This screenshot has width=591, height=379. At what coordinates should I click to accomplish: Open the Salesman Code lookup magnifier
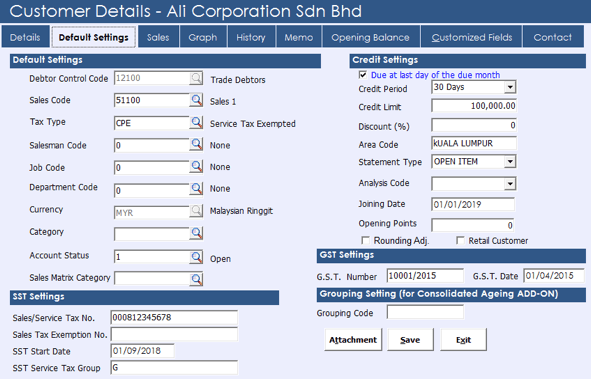[196, 144]
